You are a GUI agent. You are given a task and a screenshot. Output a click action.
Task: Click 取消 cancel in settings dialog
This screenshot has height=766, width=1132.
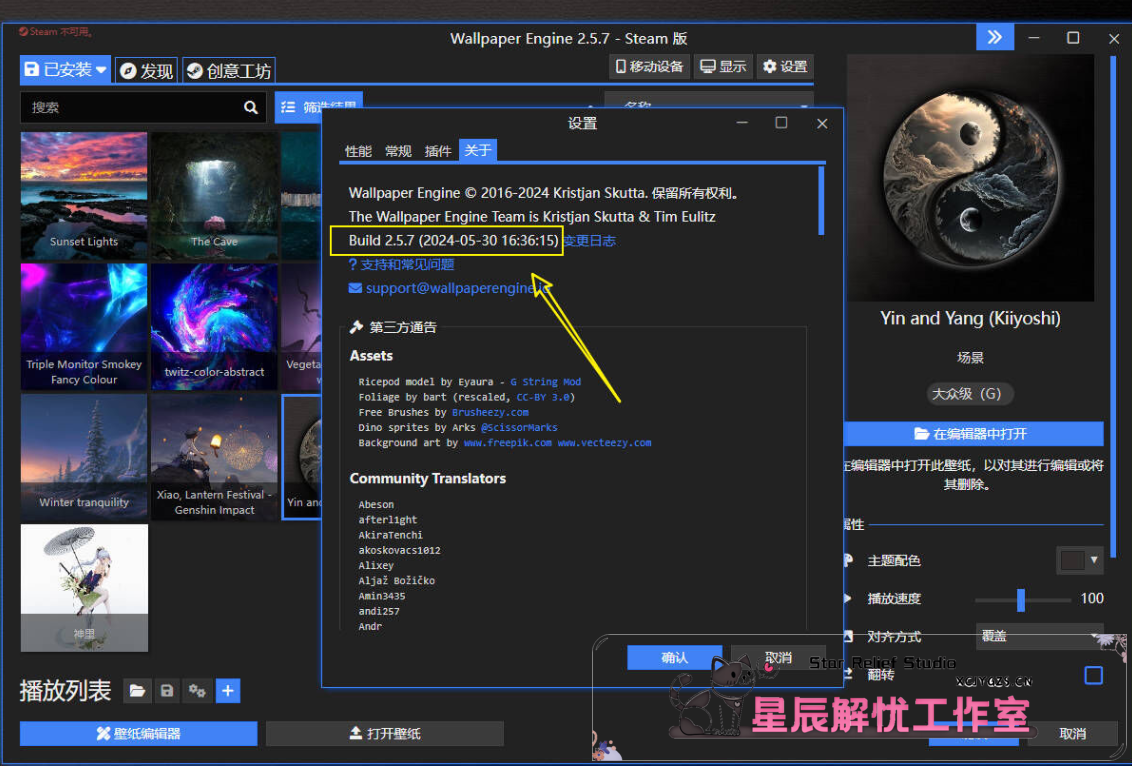(778, 658)
